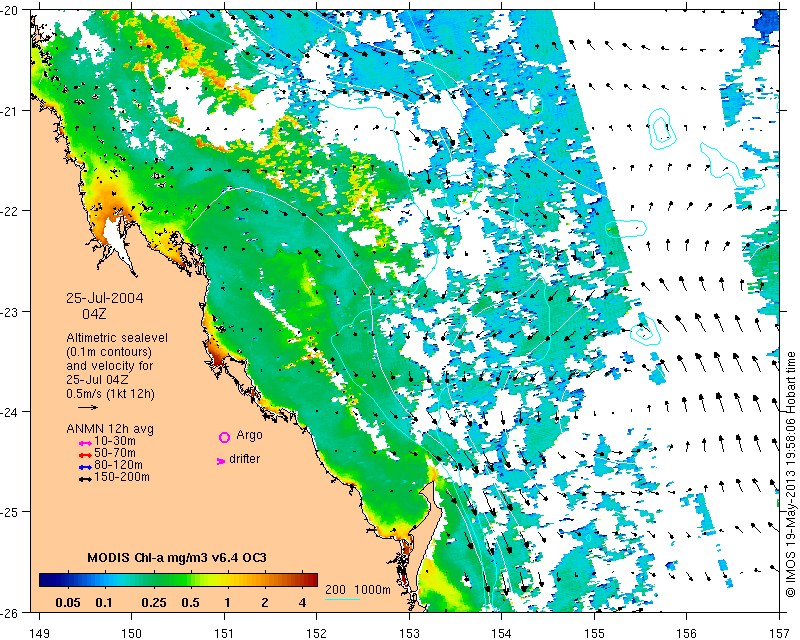This screenshot has width=800, height=640.
Task: Click longitude label 157 on the x-axis
Action: pos(779,633)
